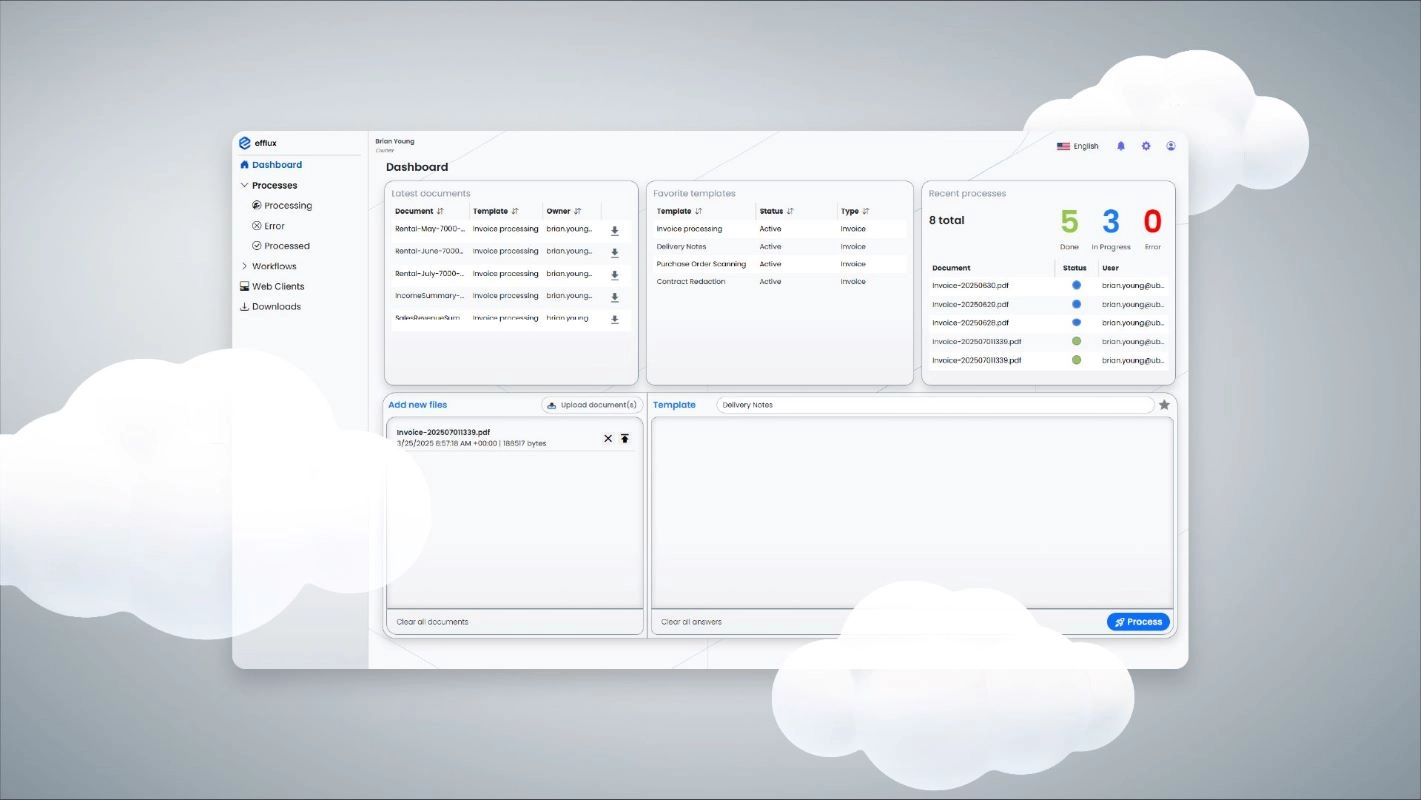Click the Process button
Viewport: 1421px width, 800px height.
[x=1138, y=621]
